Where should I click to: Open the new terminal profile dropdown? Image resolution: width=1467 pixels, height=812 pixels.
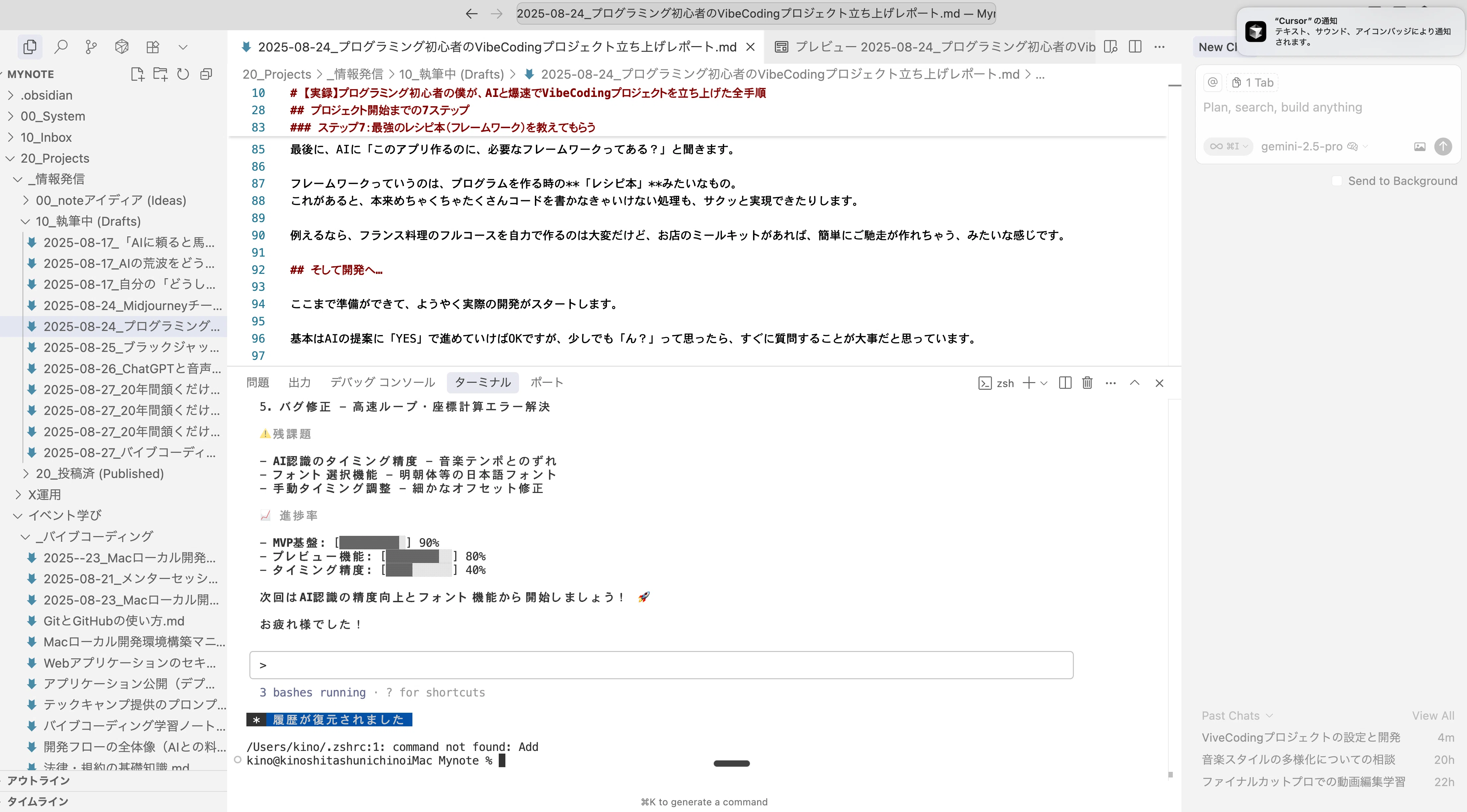coord(1044,383)
